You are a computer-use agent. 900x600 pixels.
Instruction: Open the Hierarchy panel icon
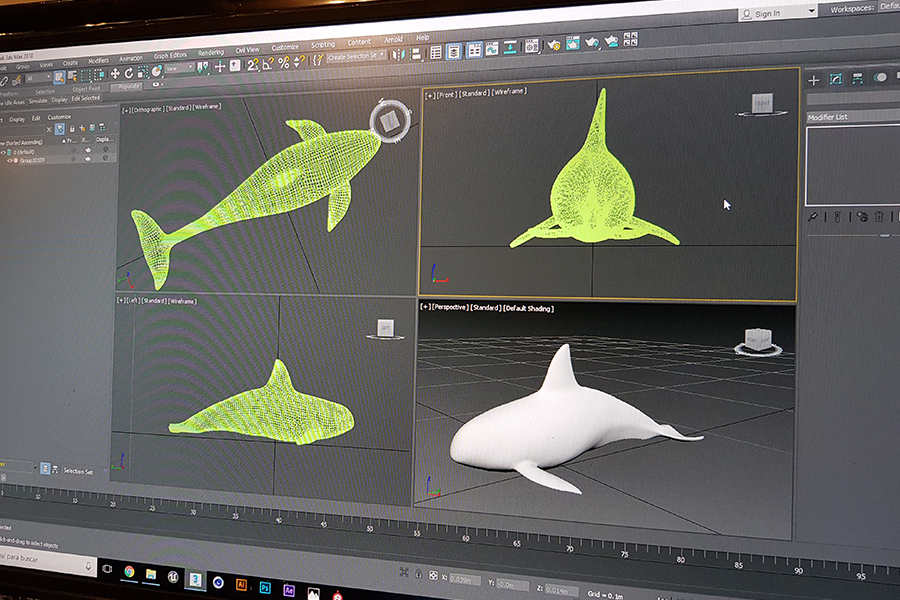858,78
